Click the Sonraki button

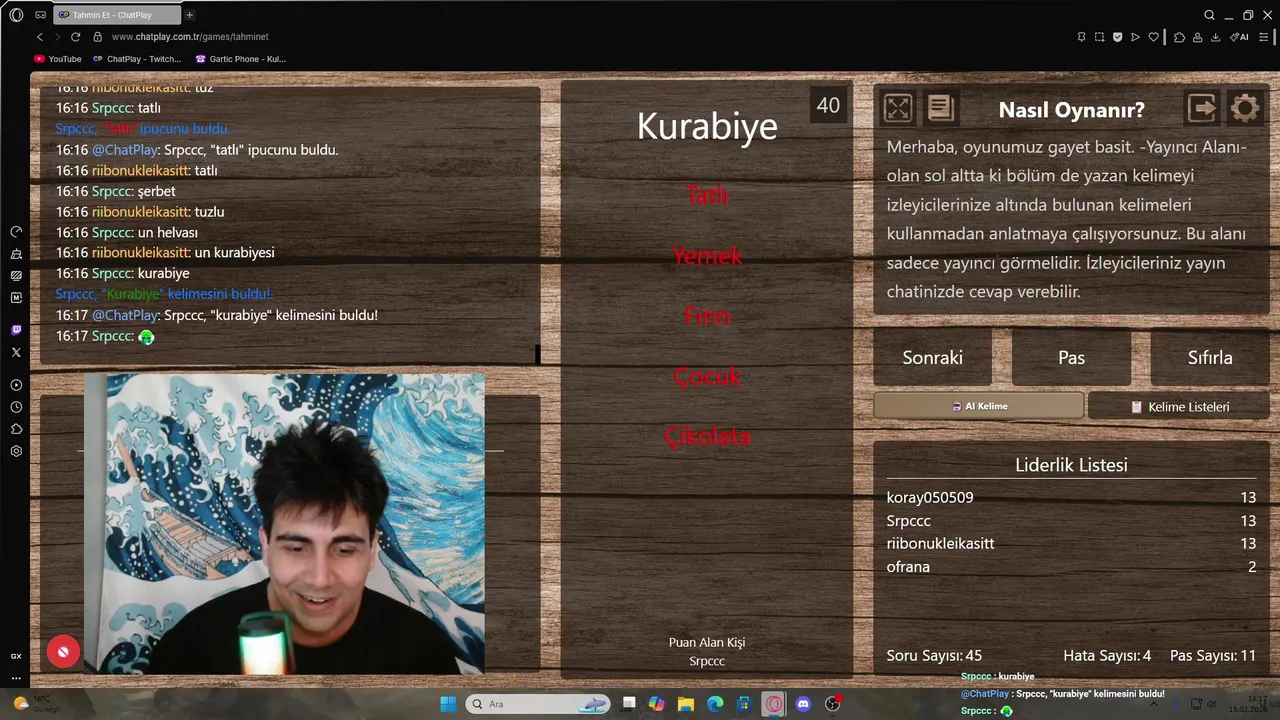[932, 357]
